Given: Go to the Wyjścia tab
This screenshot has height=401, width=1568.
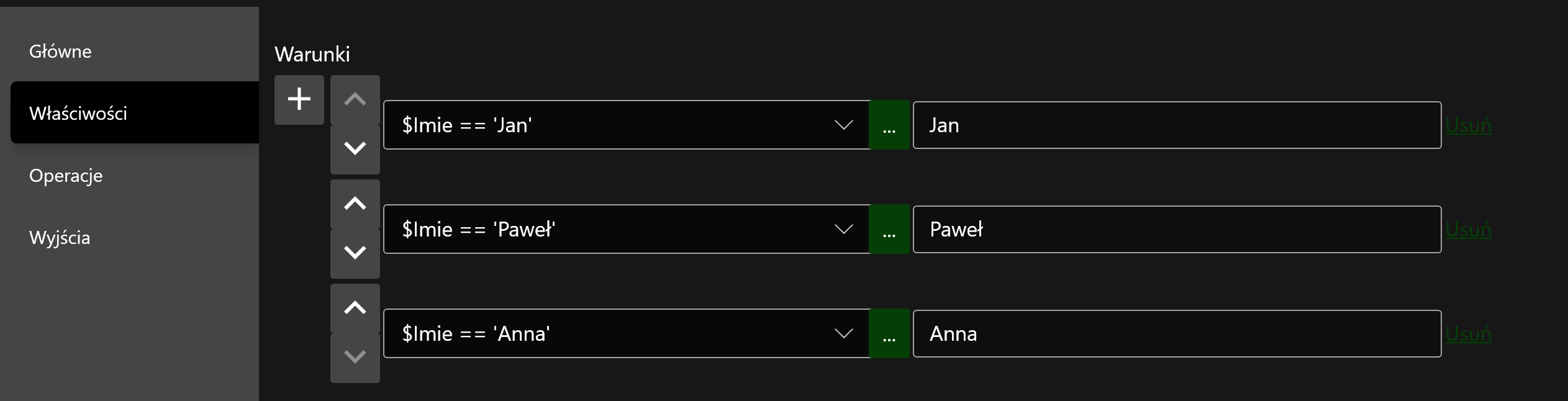Looking at the screenshot, I should click(60, 238).
